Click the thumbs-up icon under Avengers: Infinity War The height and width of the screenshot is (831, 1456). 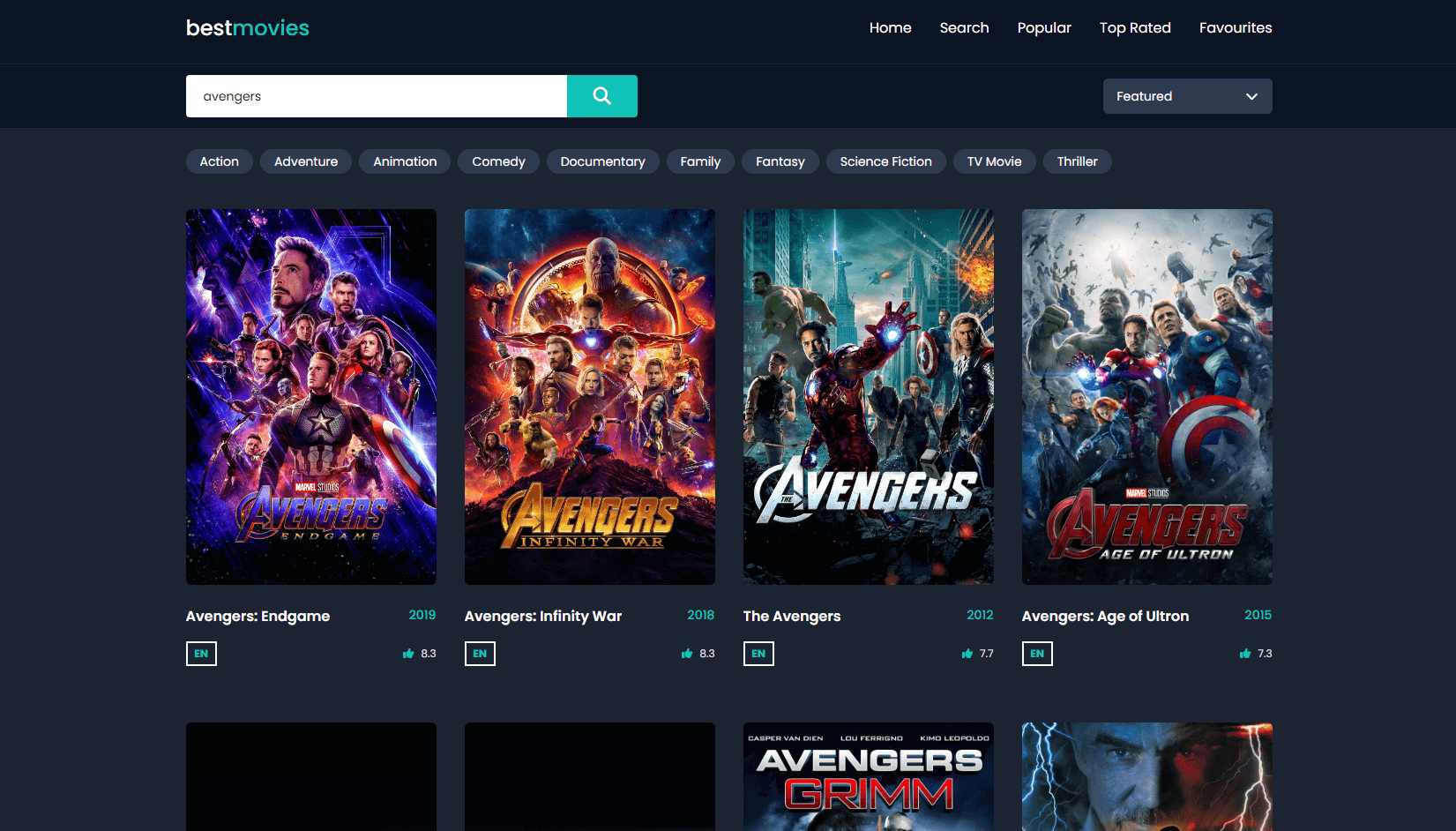[687, 654]
